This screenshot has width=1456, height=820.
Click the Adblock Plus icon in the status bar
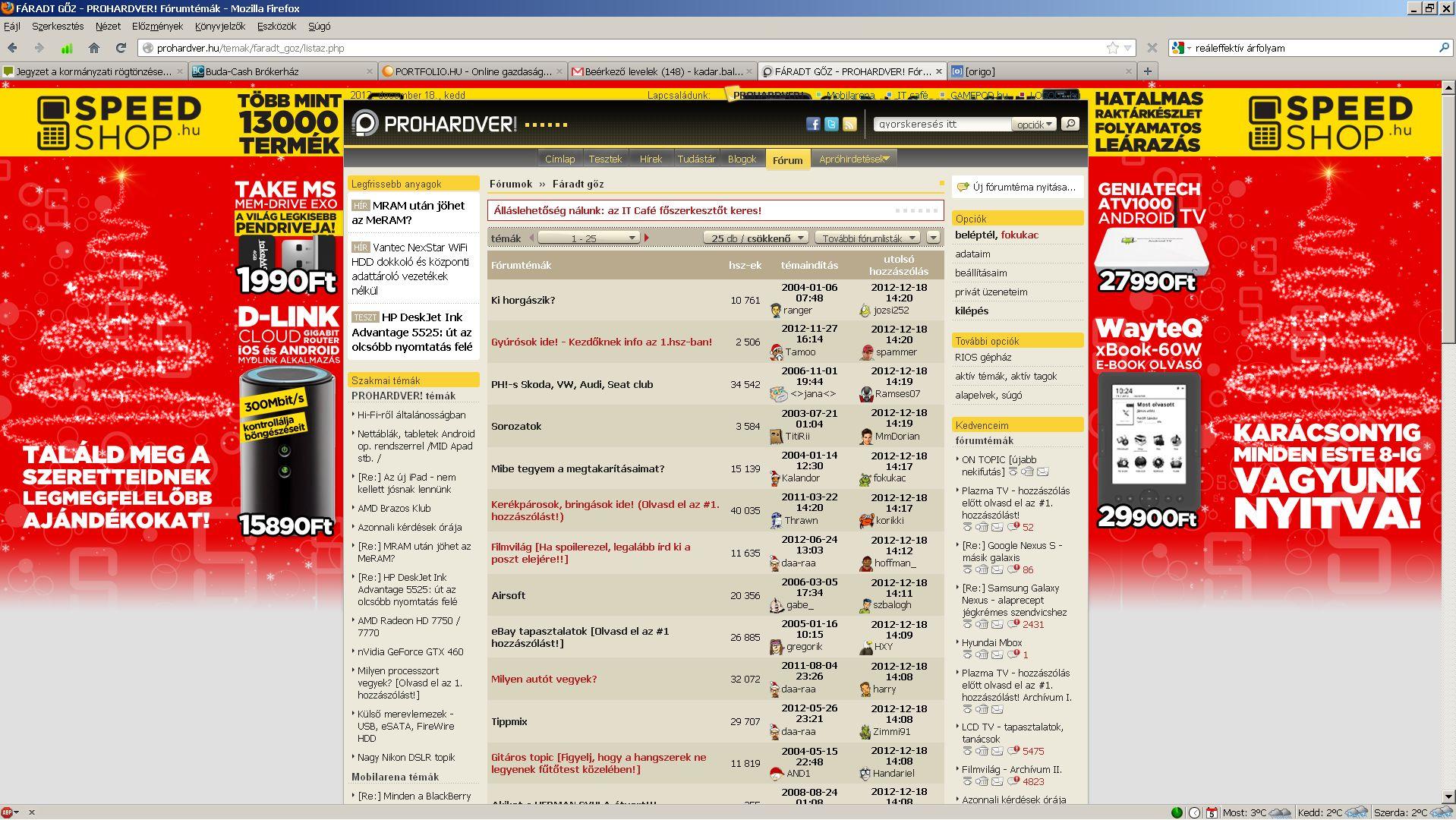(6, 812)
